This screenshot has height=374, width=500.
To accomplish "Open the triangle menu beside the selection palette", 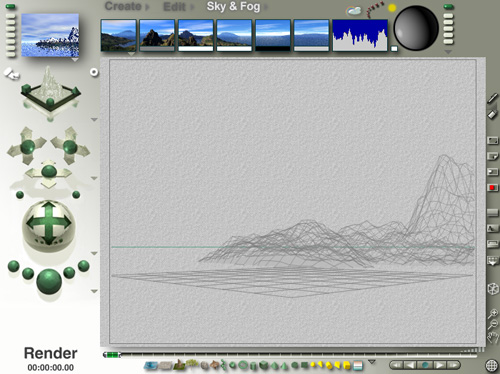I will coord(372,362).
